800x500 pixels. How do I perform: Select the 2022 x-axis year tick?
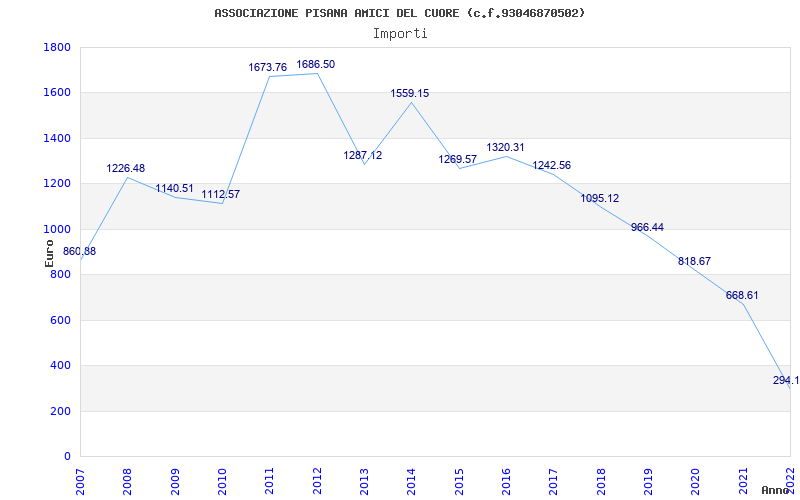click(x=790, y=481)
